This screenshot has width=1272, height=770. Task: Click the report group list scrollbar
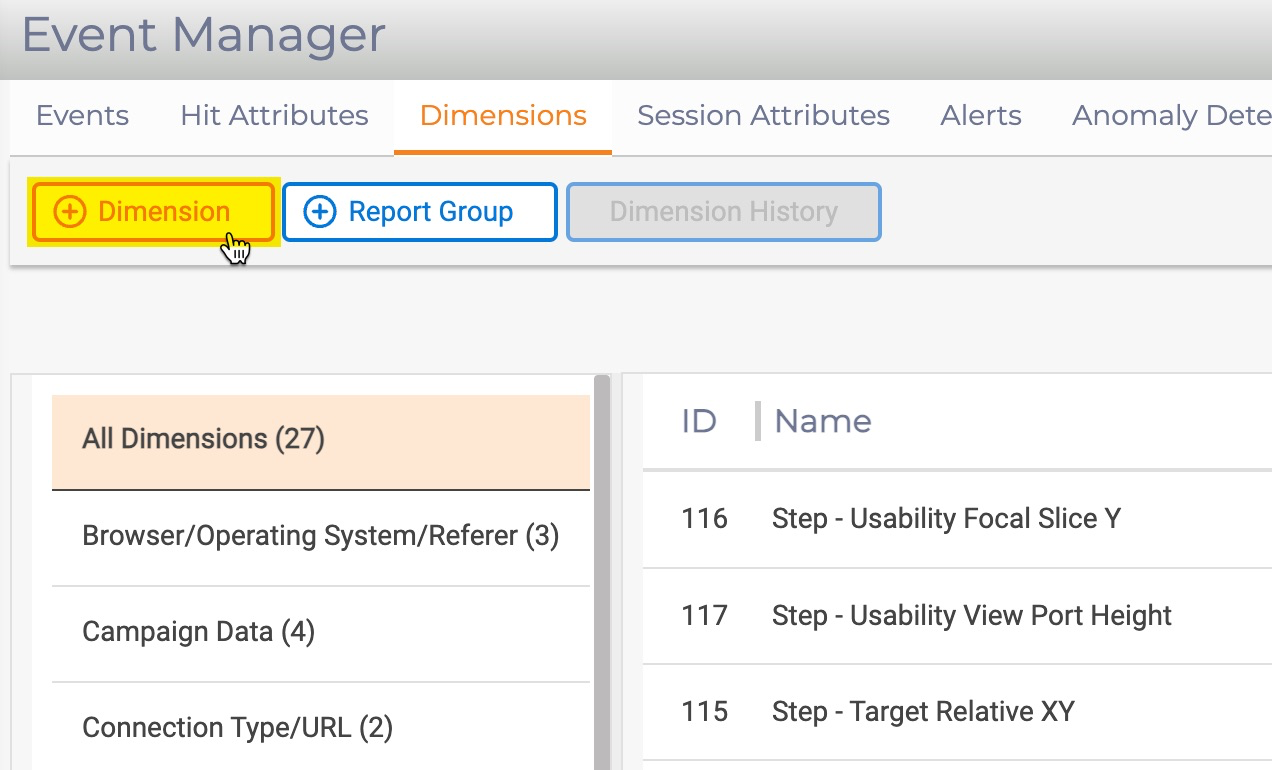pos(602,570)
